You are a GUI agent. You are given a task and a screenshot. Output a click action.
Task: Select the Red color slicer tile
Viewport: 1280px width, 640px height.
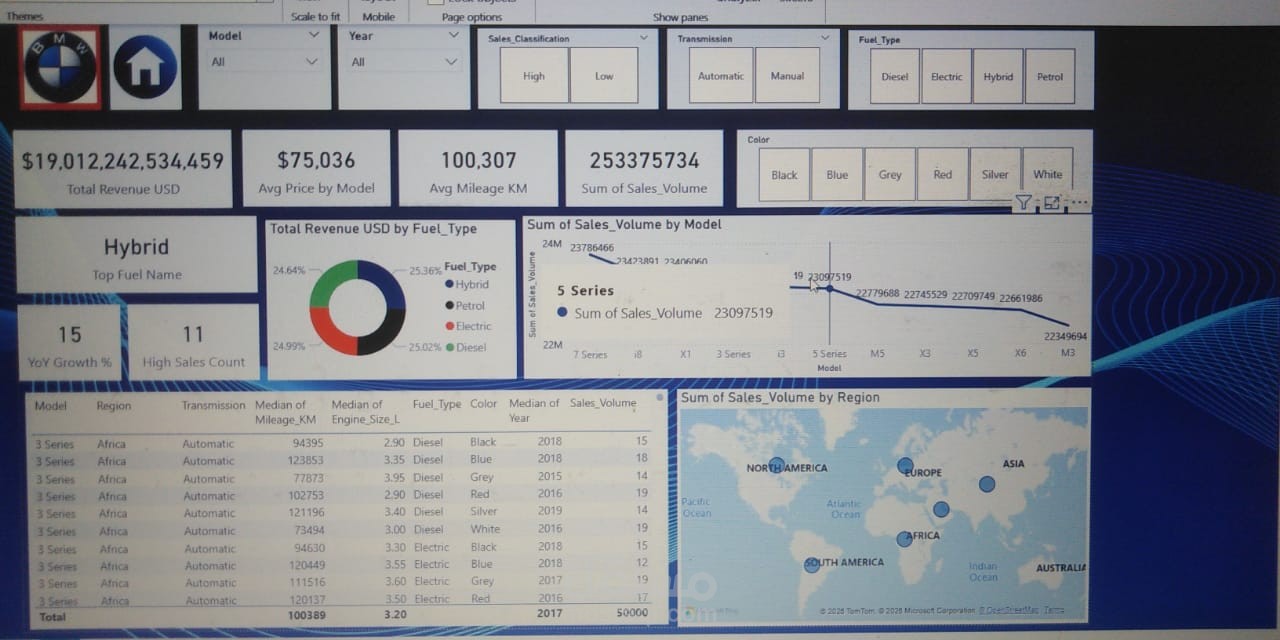point(943,175)
